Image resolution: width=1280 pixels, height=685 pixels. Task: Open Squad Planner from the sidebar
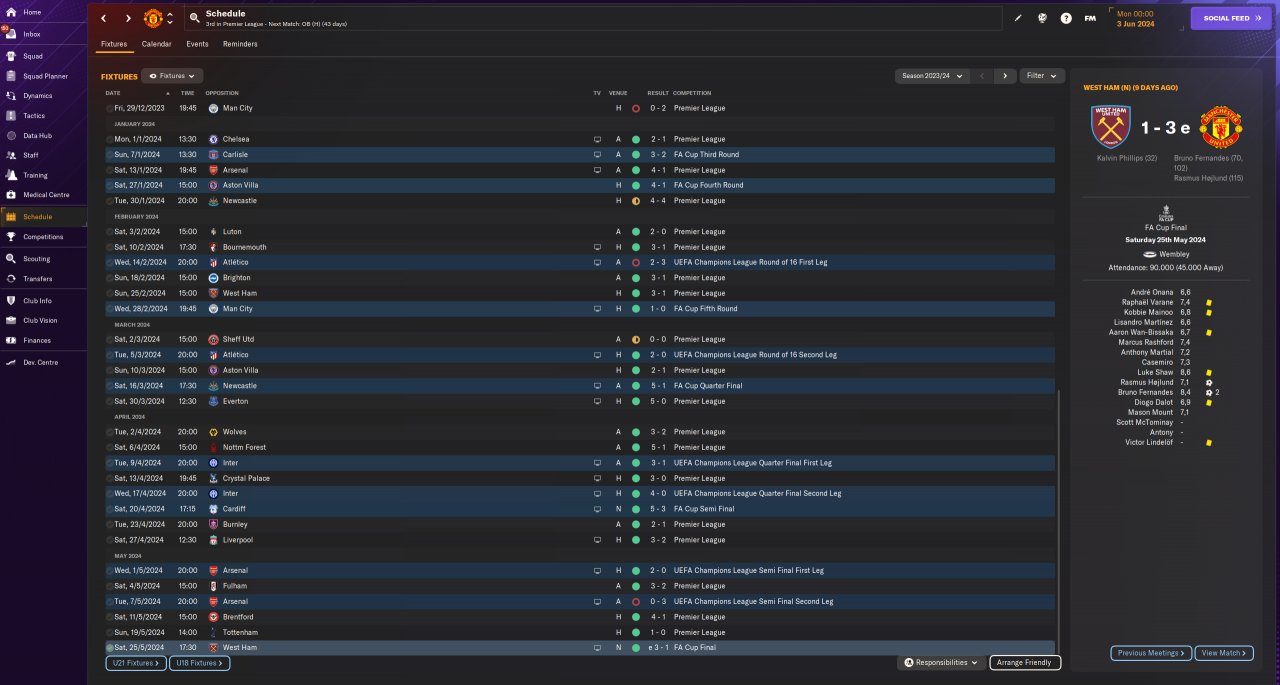pos(45,76)
